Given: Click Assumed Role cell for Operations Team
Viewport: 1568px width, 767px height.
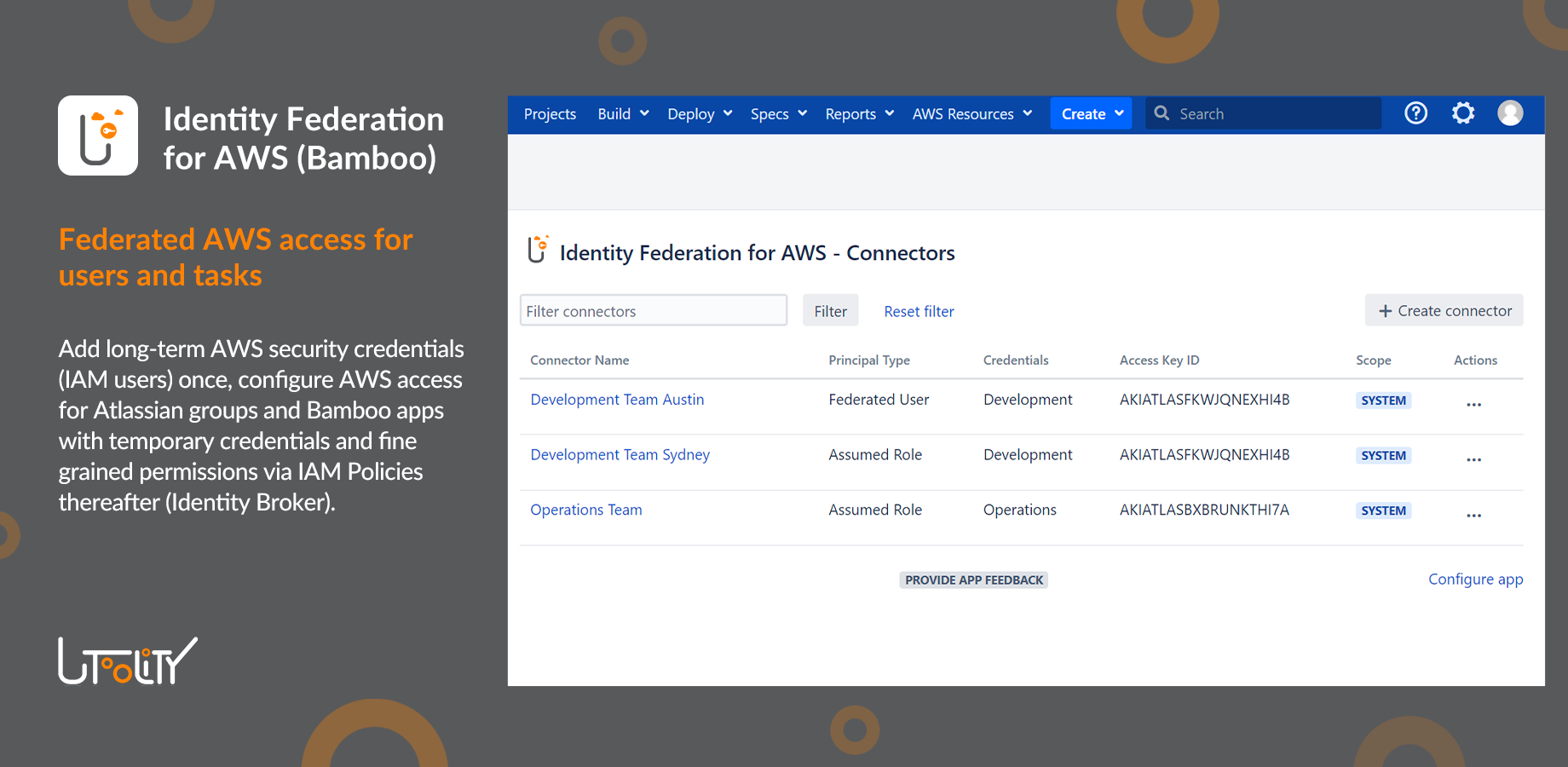Looking at the screenshot, I should point(875,510).
